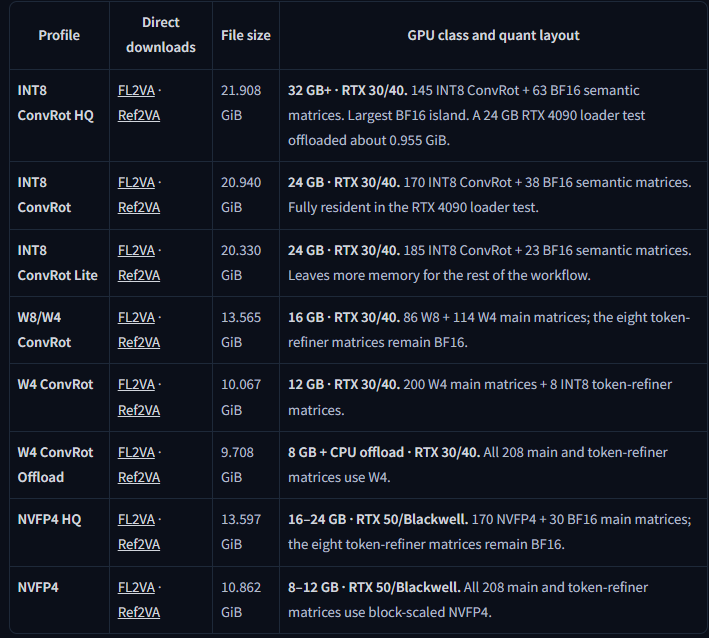Open FL2VA link for INT8 ConvRot Lite

pos(136,250)
